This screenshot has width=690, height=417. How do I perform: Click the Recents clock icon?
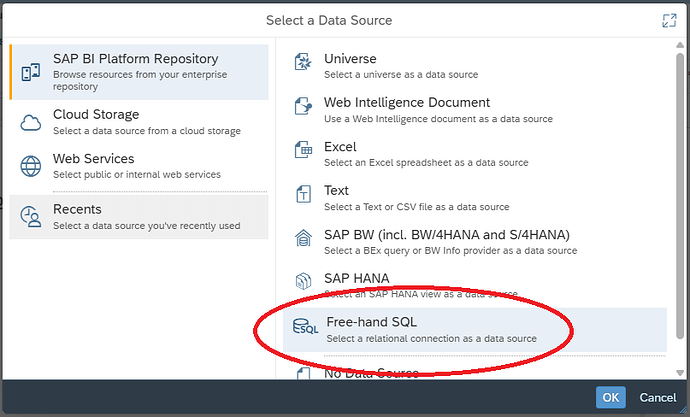point(33,217)
